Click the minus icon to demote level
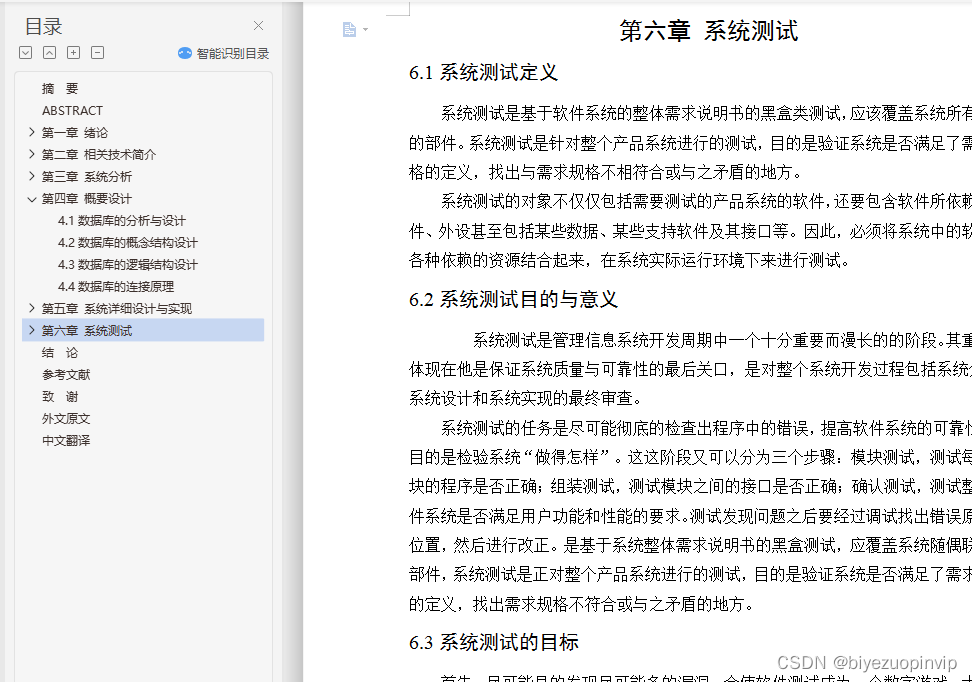Viewport: 972px width, 682px height. pos(97,53)
